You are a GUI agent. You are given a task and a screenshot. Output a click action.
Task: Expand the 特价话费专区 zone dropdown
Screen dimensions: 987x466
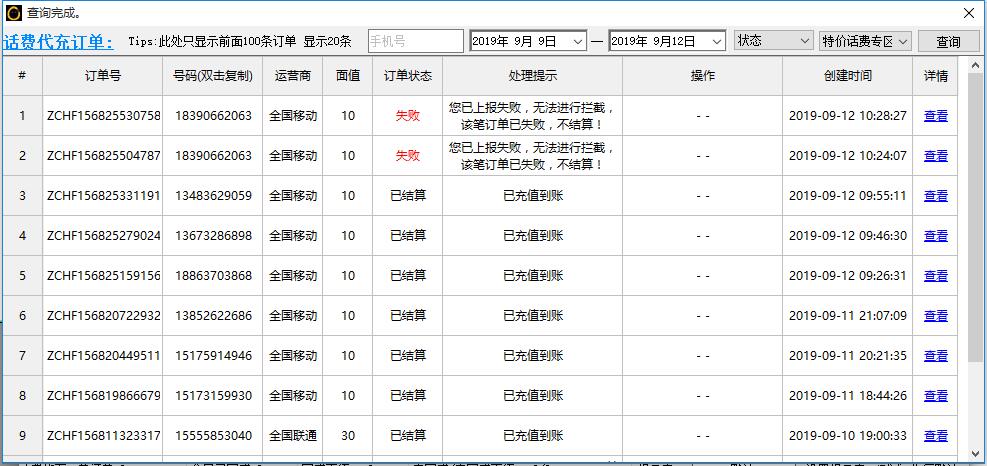click(865, 41)
